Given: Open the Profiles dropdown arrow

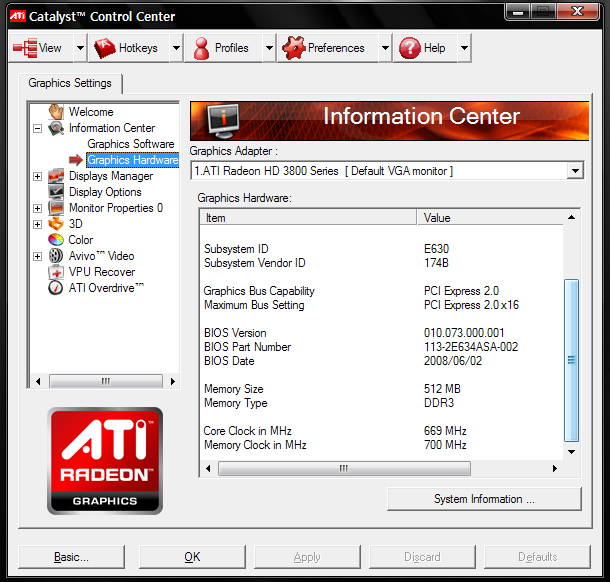Looking at the screenshot, I should click(269, 48).
